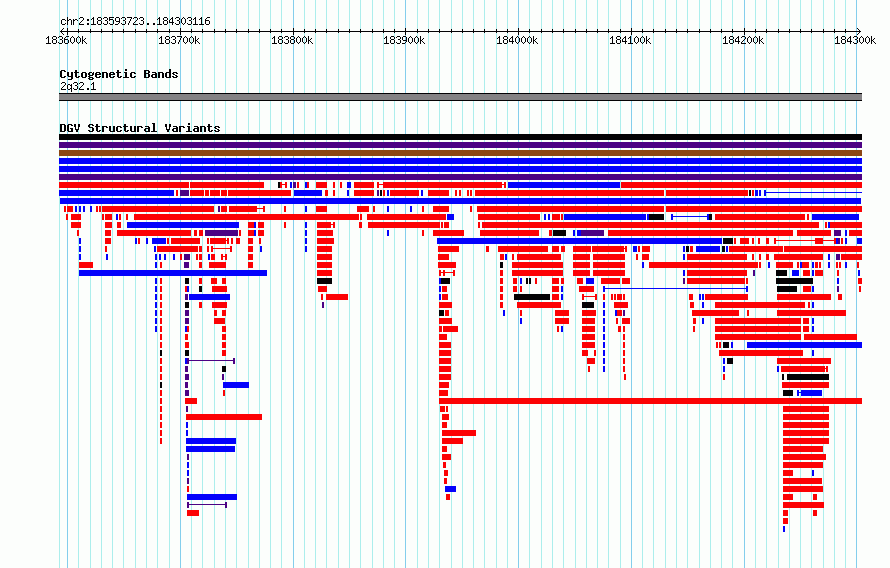890x568 pixels.
Task: Click the blue variant extending right to 184300k
Action: (804, 345)
